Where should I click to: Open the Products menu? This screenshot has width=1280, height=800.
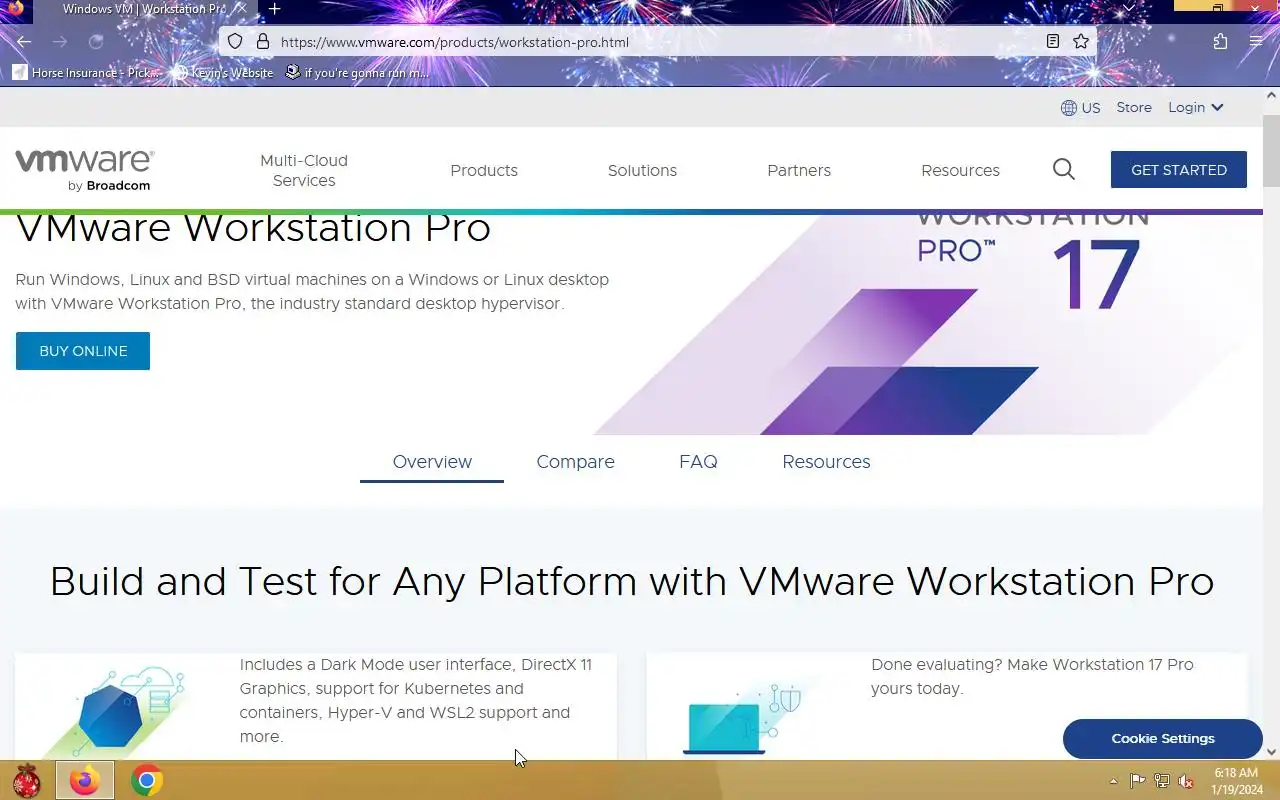484,170
